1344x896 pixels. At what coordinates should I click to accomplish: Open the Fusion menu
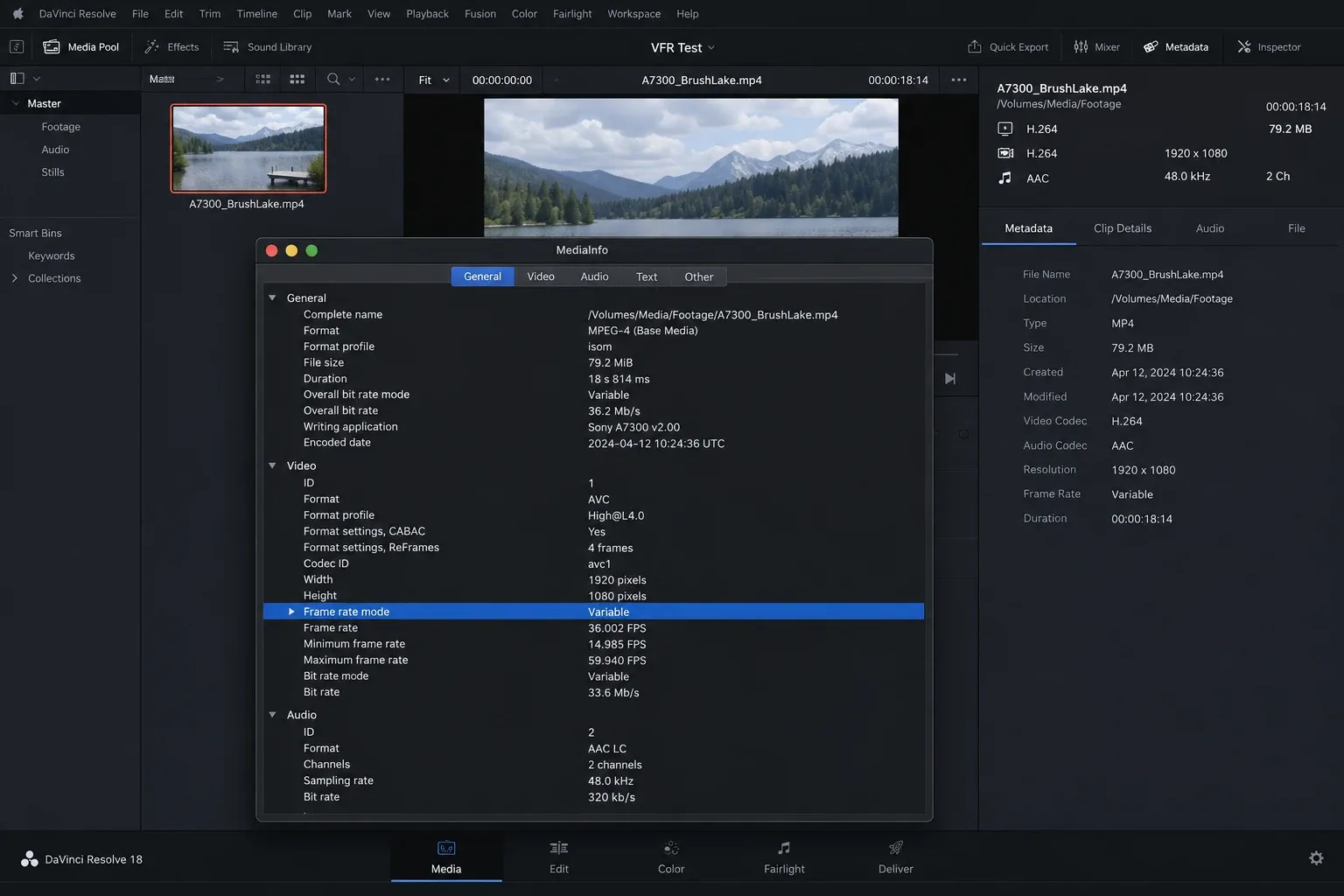pyautogui.click(x=479, y=14)
